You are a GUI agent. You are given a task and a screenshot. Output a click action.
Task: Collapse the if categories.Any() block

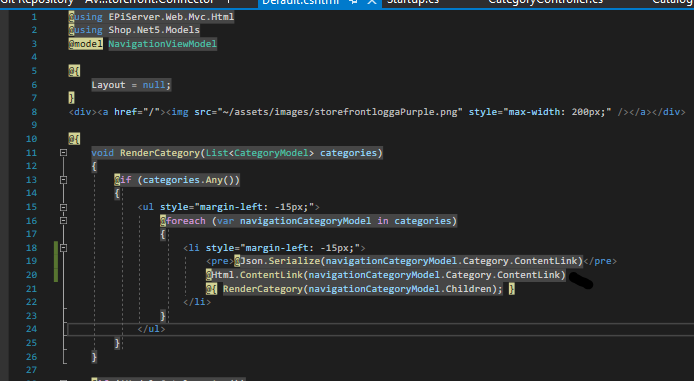[x=63, y=180]
